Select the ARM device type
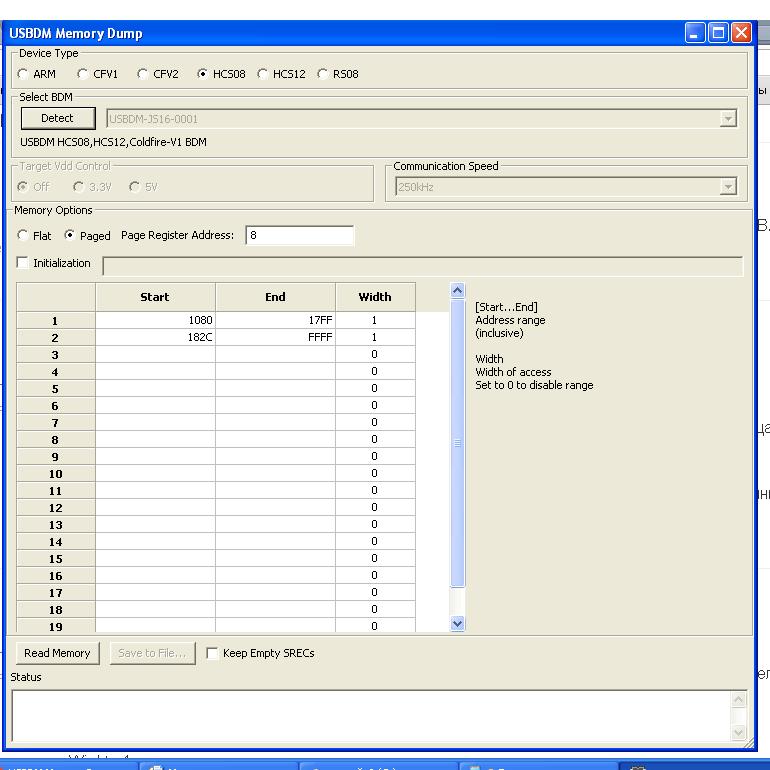This screenshot has width=770, height=770. (23, 74)
